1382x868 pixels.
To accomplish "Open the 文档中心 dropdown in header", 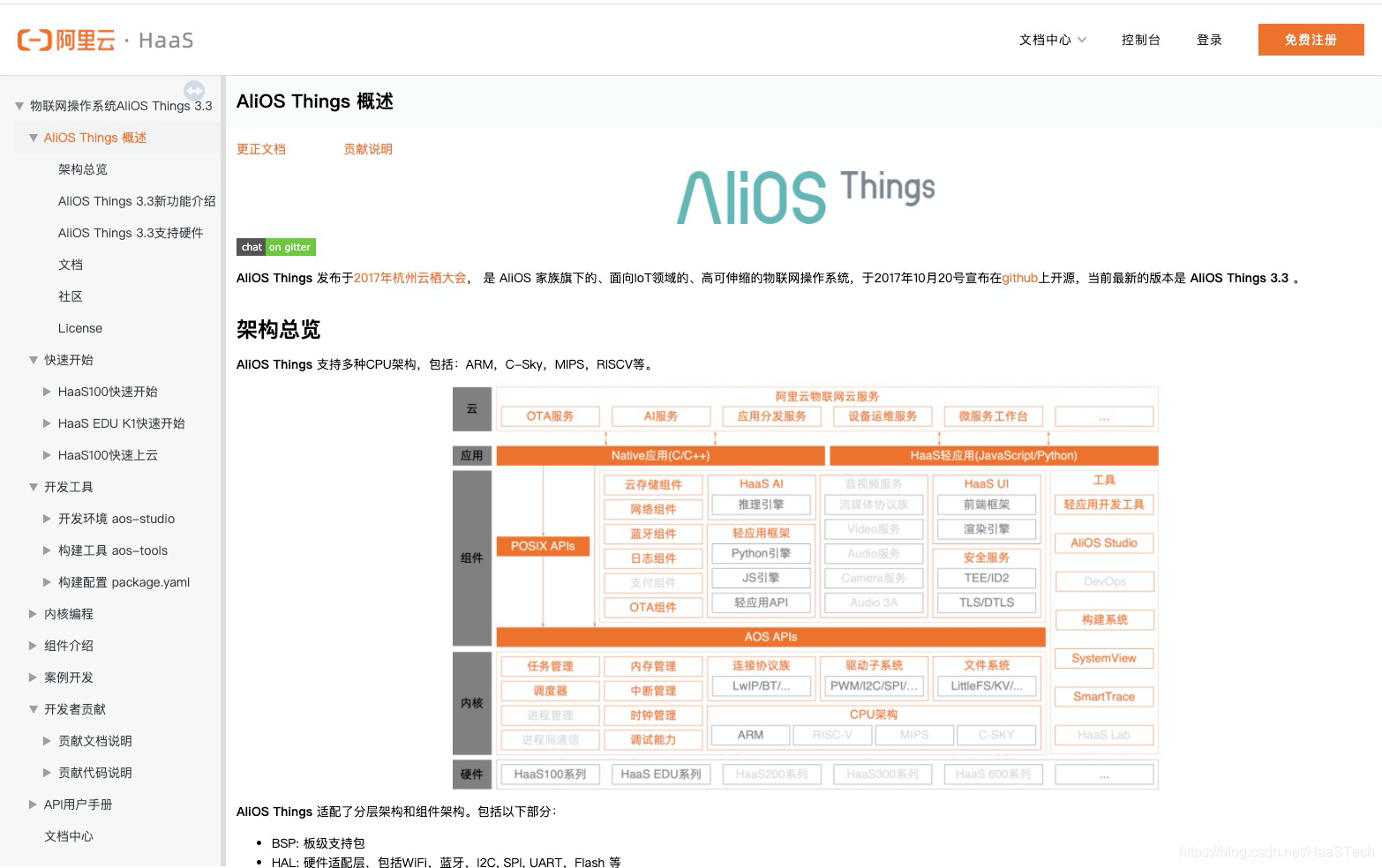I will tap(1053, 40).
